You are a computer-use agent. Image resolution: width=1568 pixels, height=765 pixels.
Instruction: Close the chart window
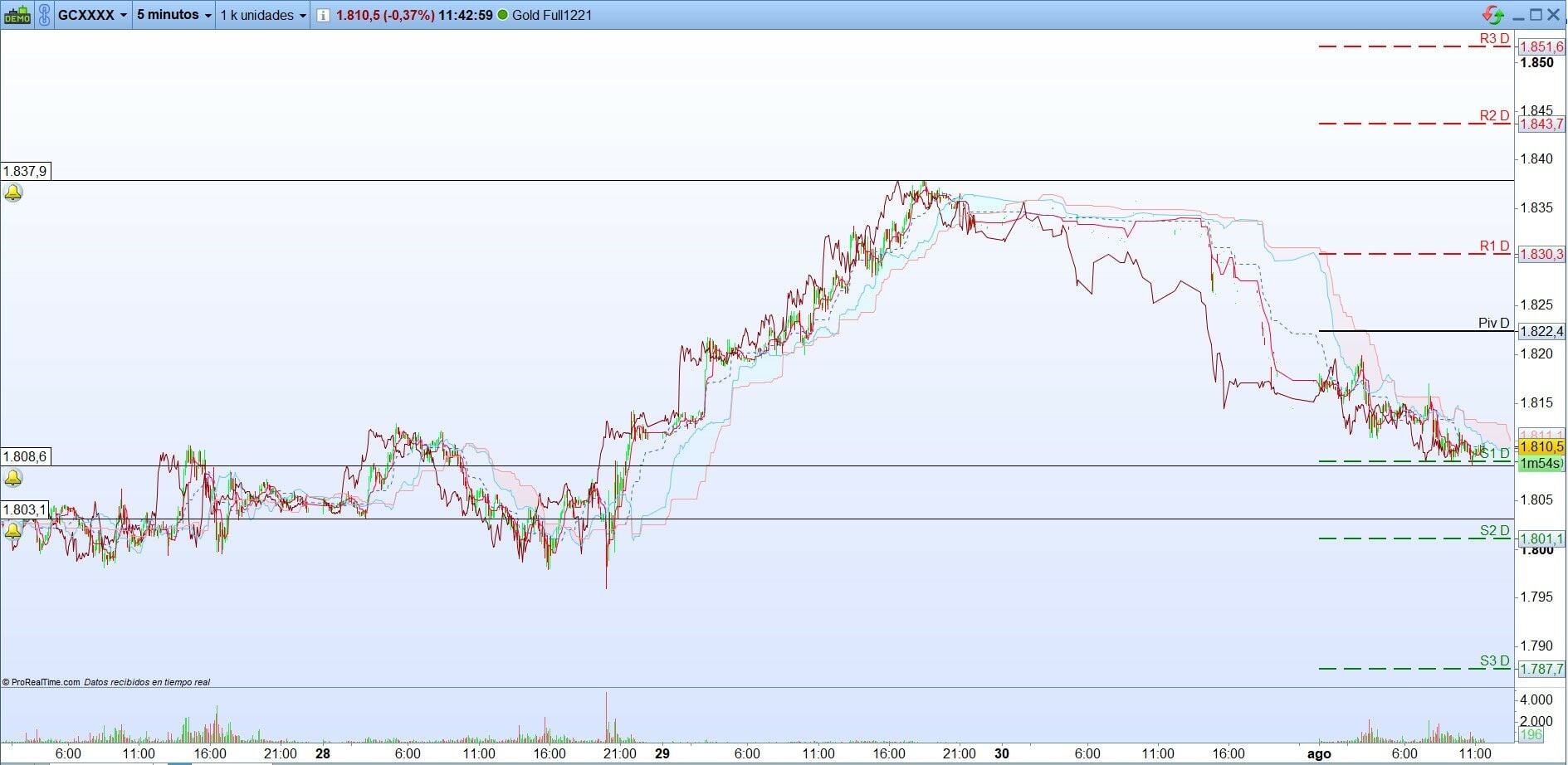point(1554,15)
